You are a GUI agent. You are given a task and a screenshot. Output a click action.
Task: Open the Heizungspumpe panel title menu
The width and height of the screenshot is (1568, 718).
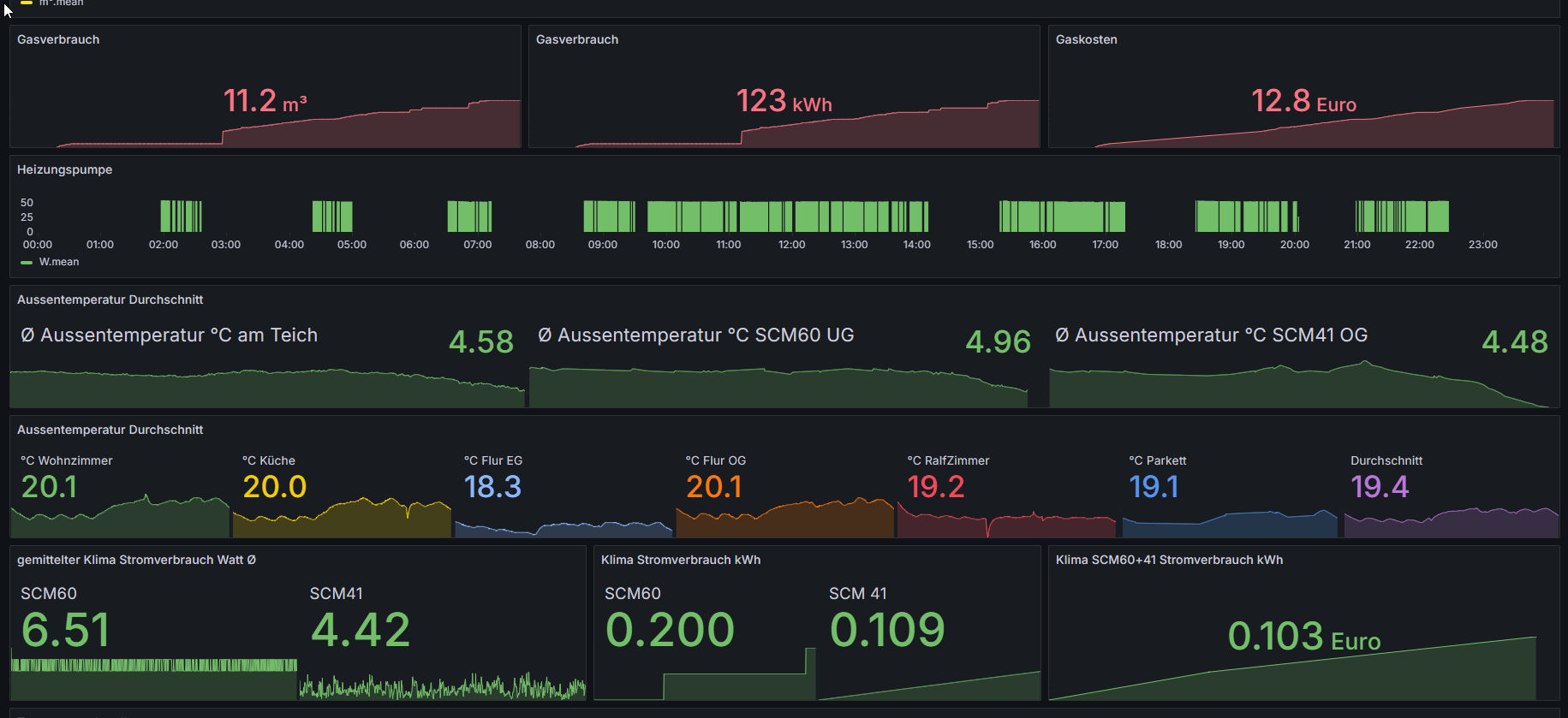click(x=64, y=169)
